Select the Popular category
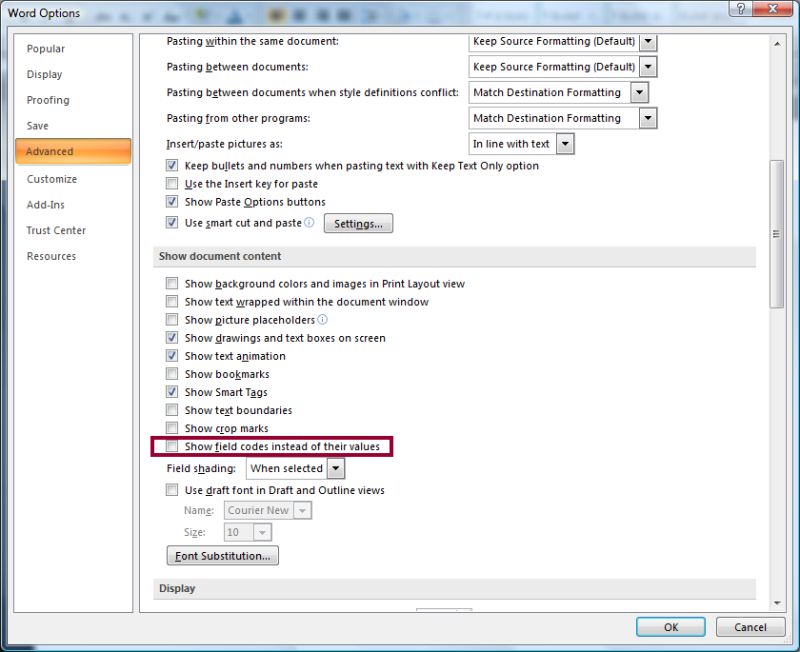 (x=73, y=48)
